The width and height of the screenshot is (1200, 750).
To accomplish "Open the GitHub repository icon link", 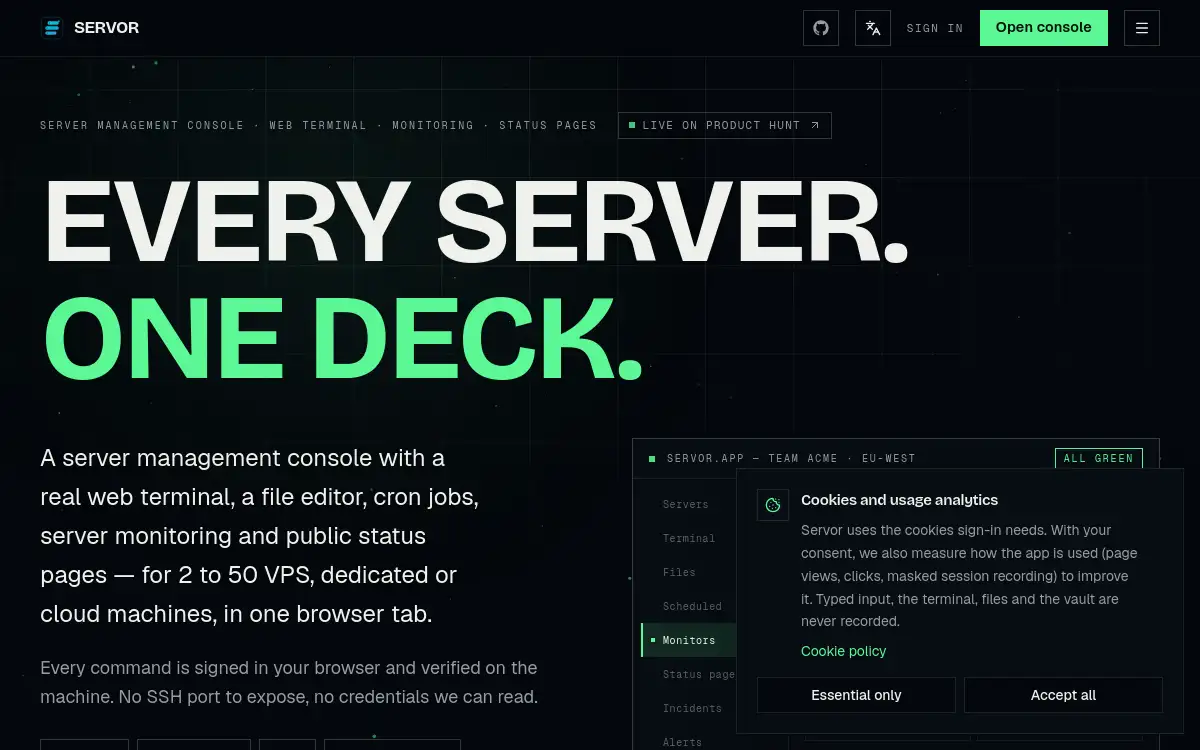I will (x=821, y=28).
